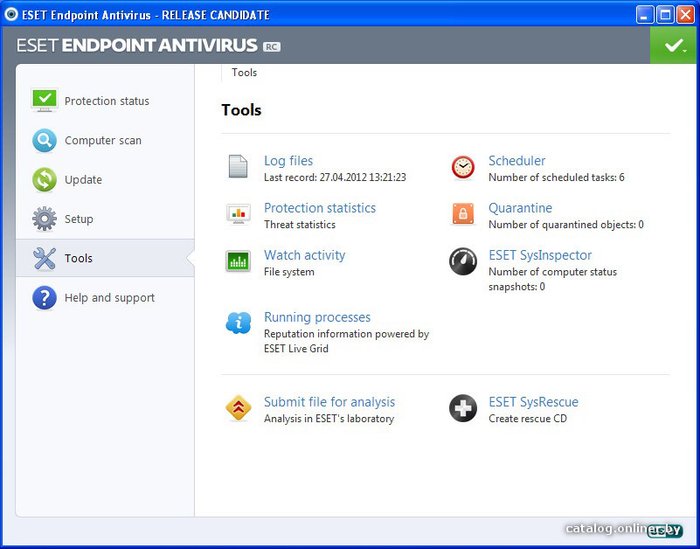Open the Scheduler link
The height and width of the screenshot is (549, 700).
516,161
